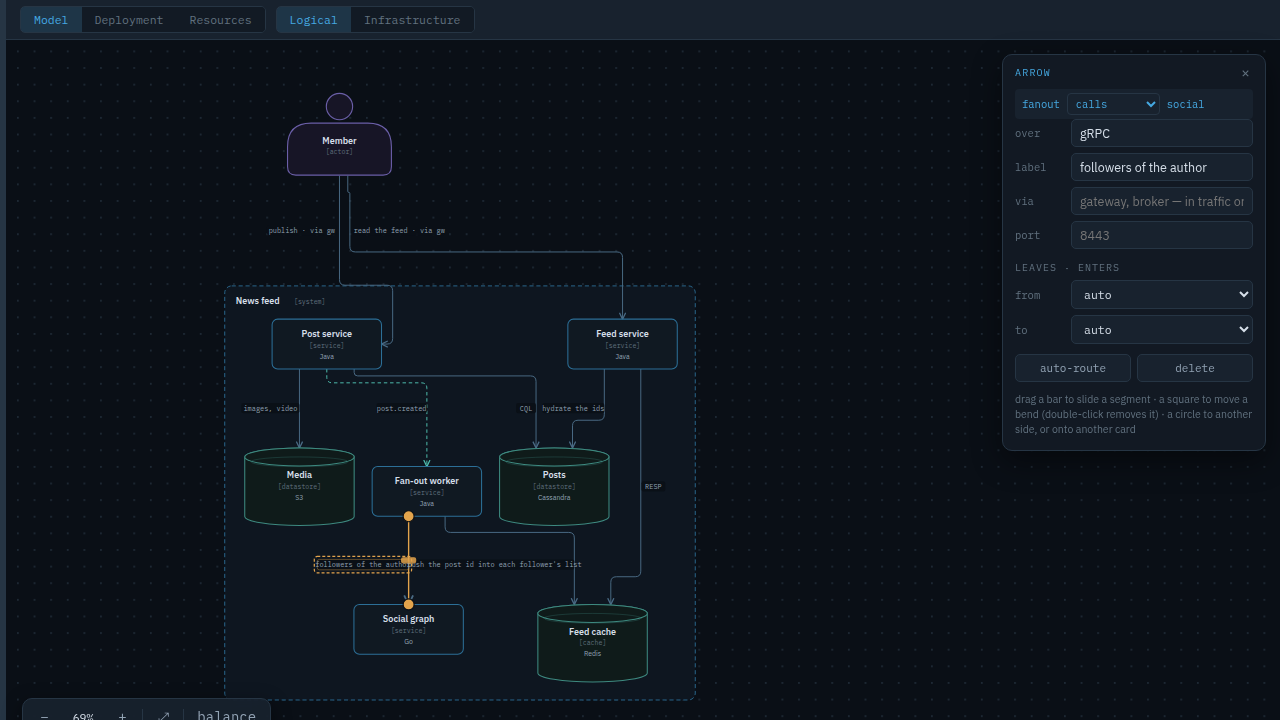Switch to the Deployment view

(x=129, y=20)
